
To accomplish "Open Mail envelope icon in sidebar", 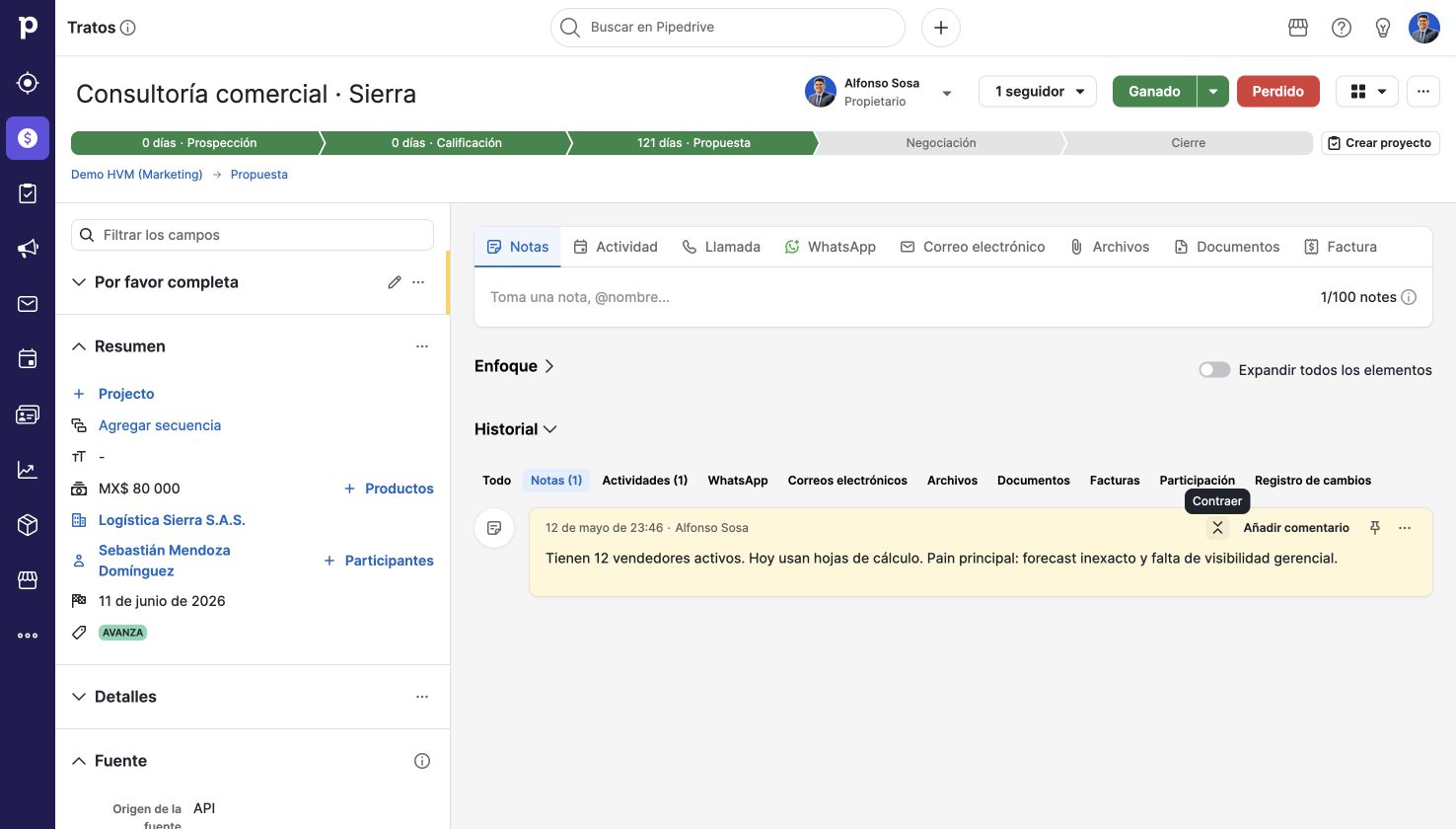I will click(x=28, y=304).
